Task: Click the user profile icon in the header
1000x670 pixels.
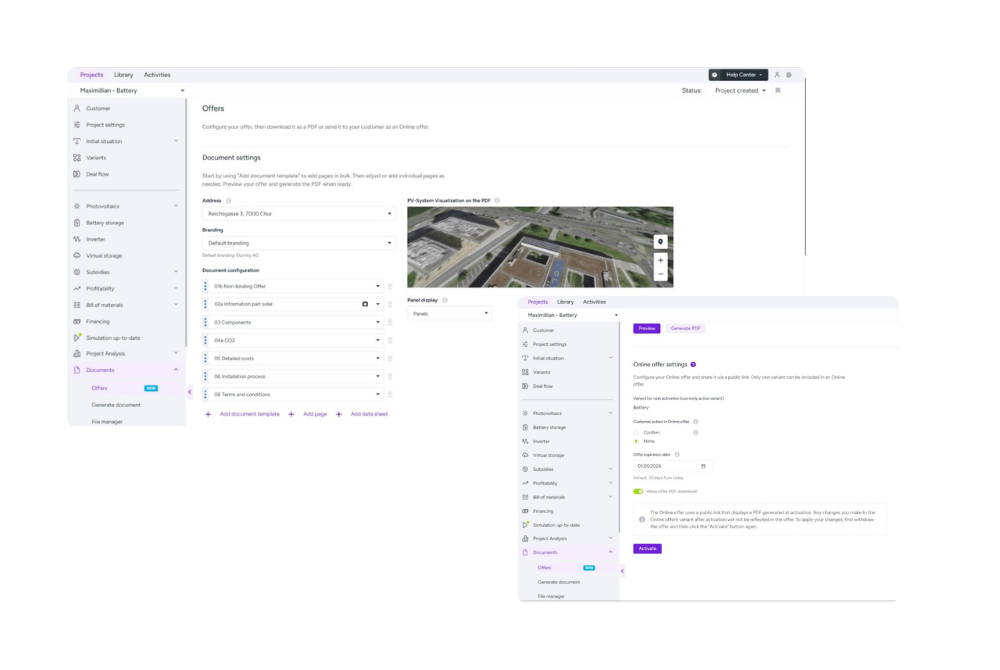Action: (777, 75)
